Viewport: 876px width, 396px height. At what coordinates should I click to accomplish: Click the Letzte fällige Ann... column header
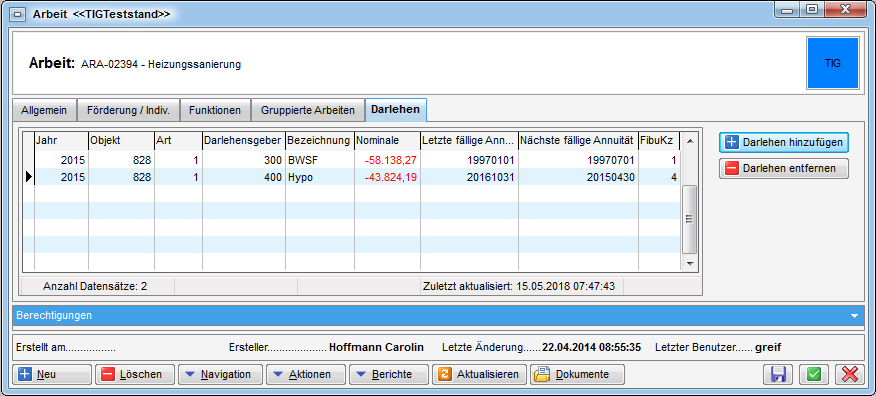click(x=469, y=142)
